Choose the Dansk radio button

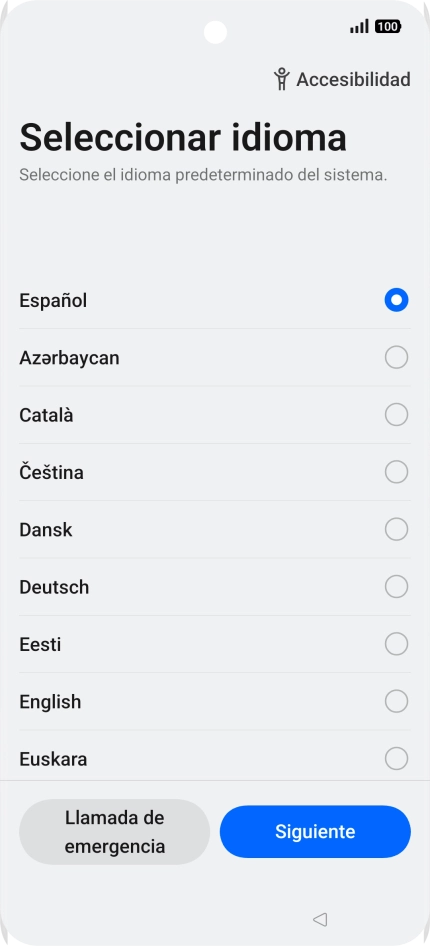coord(396,529)
